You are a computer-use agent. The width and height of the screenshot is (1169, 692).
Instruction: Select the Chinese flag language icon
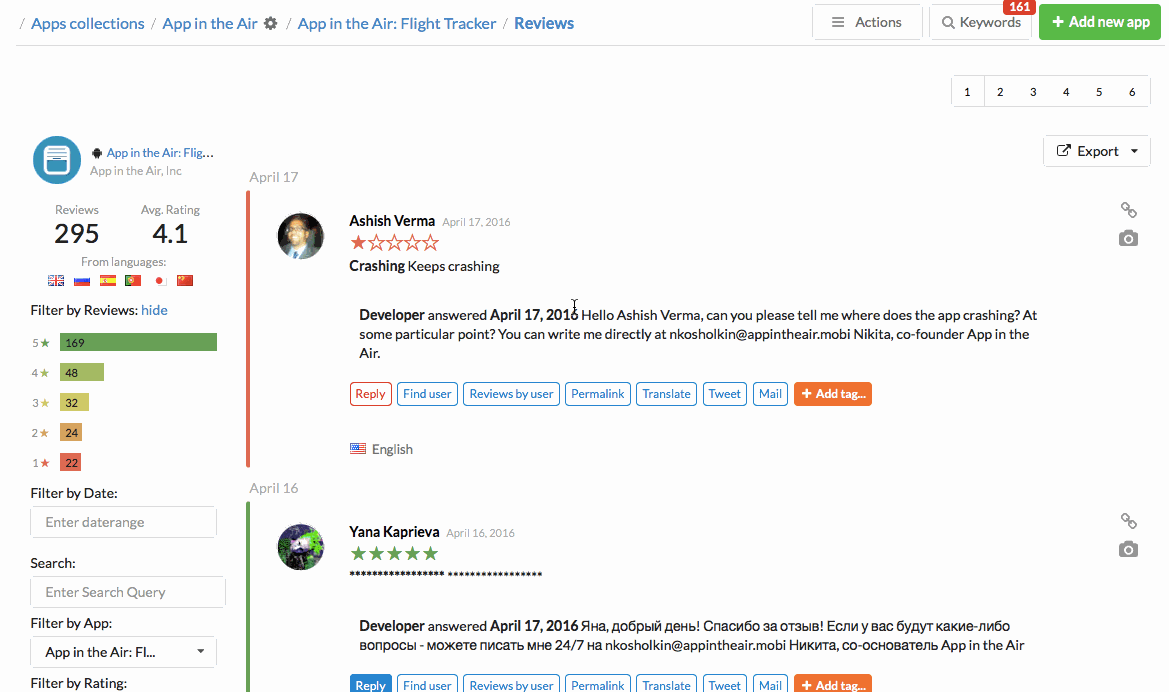pos(185,281)
